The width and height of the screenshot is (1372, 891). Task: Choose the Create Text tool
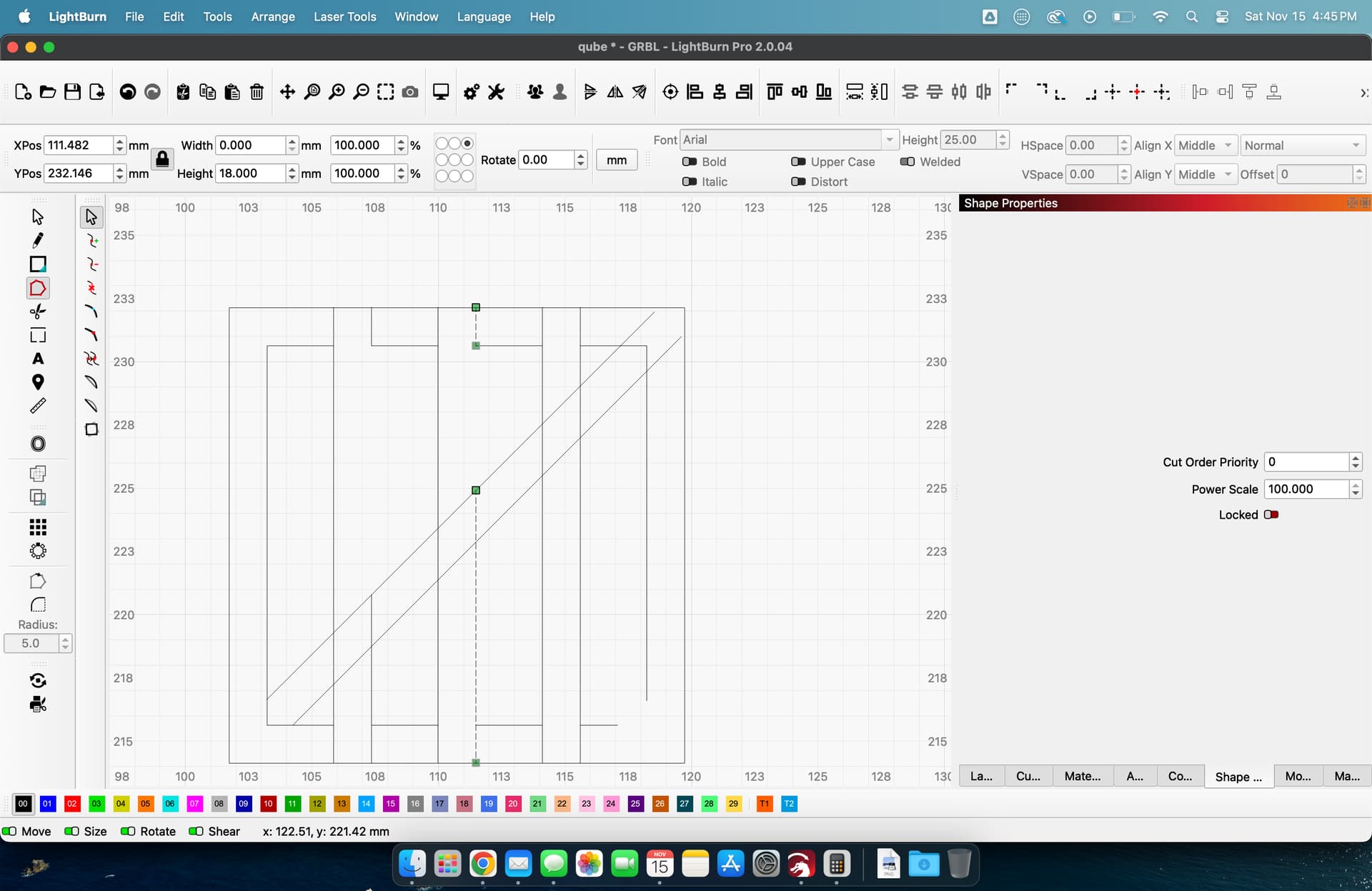38,359
